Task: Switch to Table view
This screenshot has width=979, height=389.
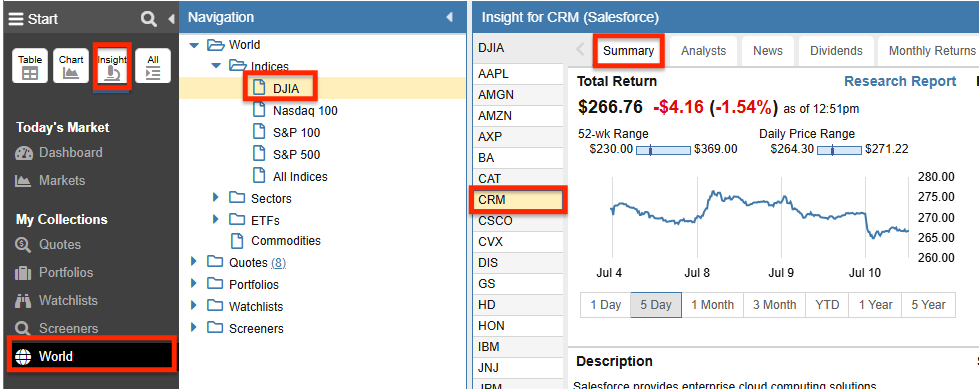Action: pyautogui.click(x=30, y=66)
